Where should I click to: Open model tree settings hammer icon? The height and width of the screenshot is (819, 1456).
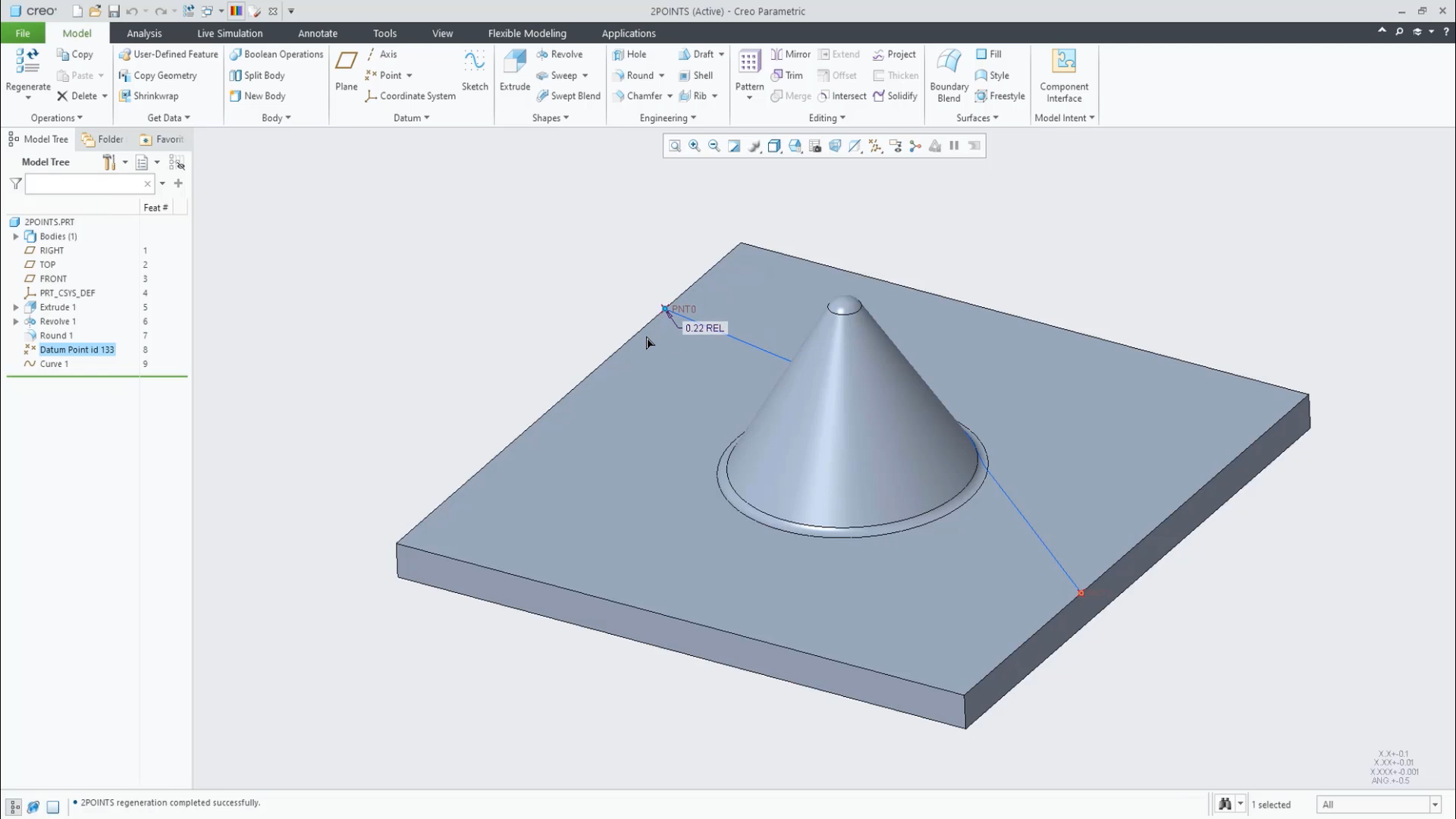point(109,162)
